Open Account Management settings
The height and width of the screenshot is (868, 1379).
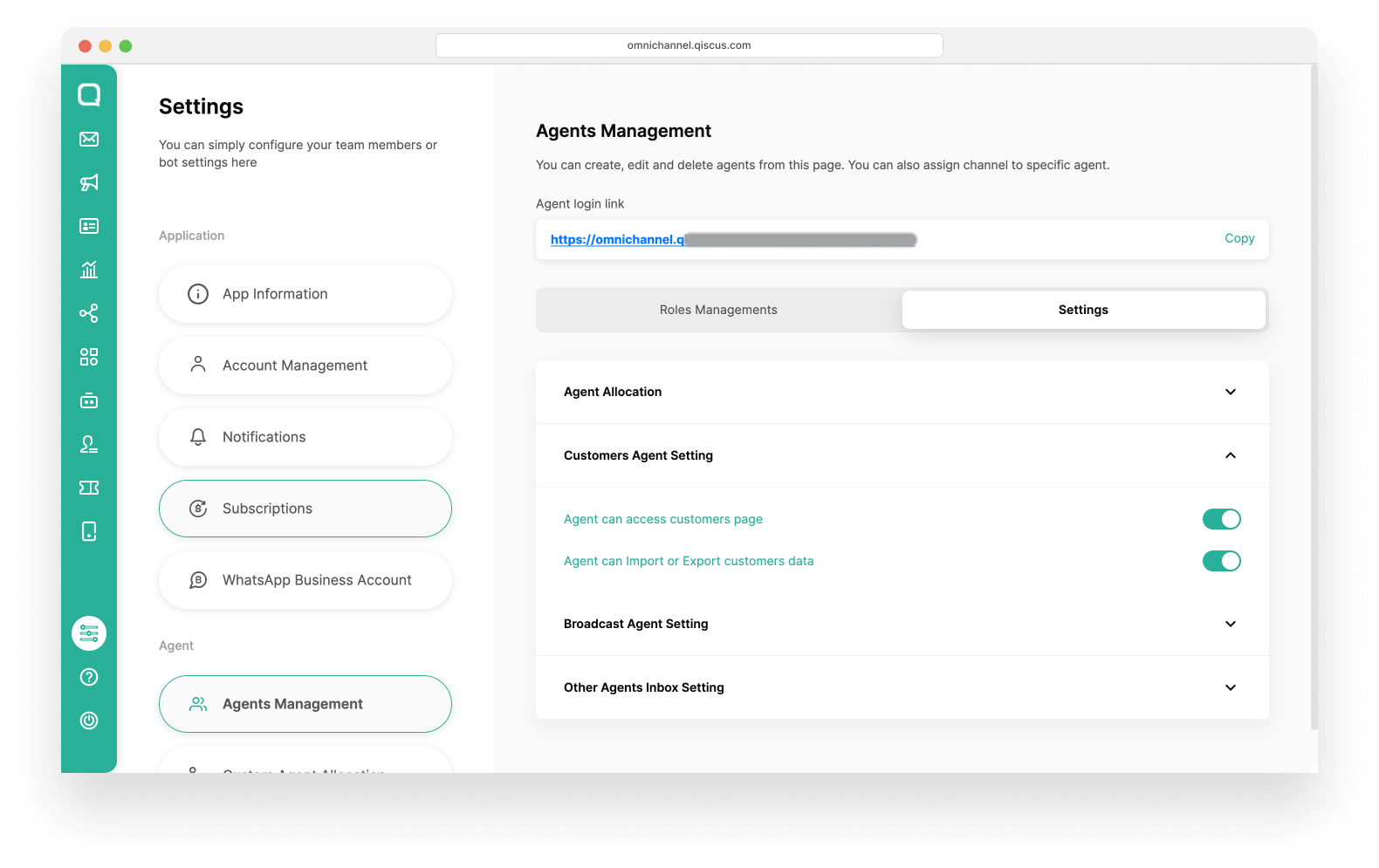305,366
